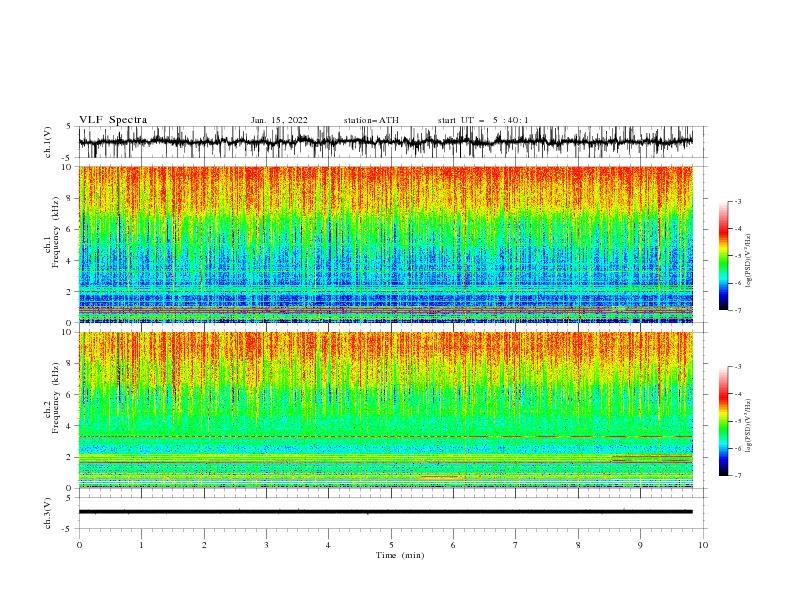
Task: Select the "ch.1 Frequency (kHz)" axis label
Action: pyautogui.click(x=52, y=233)
